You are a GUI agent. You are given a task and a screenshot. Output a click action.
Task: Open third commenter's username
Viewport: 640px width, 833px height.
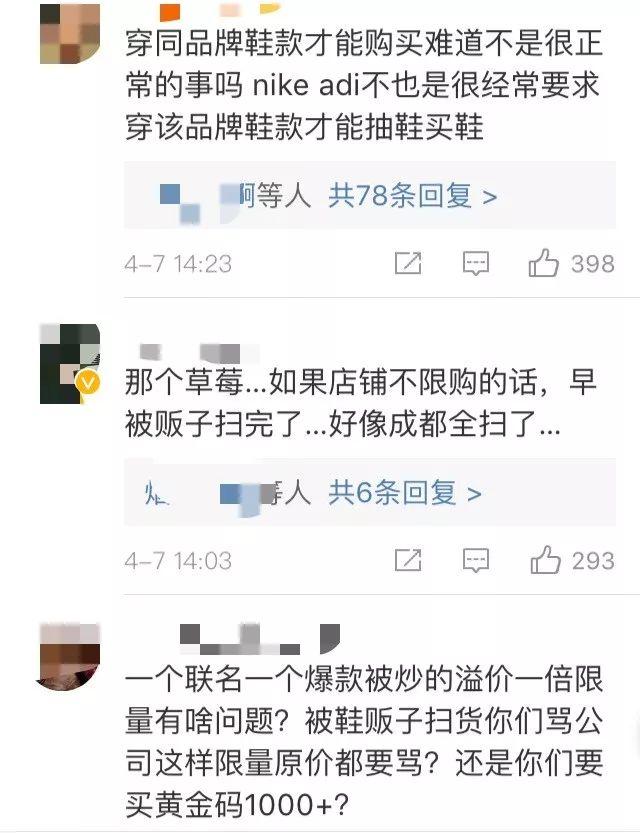point(260,639)
